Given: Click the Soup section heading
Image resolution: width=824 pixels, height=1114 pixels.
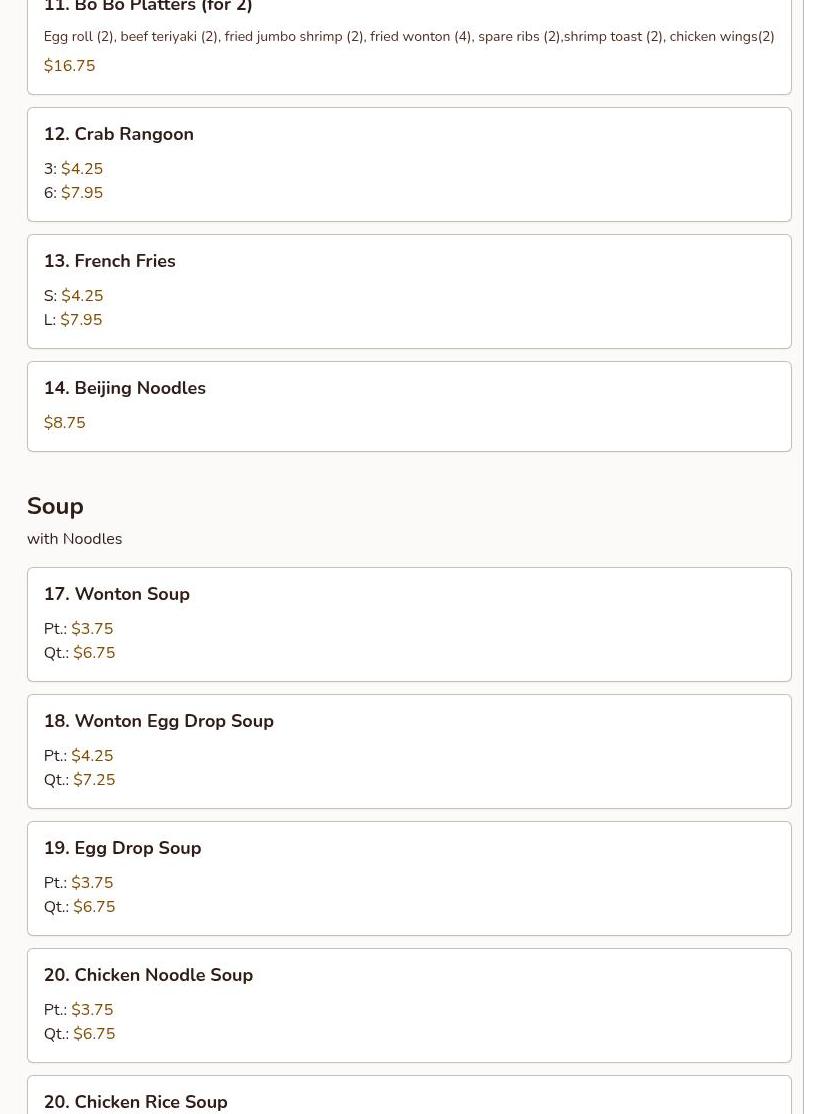Looking at the screenshot, I should tap(55, 506).
